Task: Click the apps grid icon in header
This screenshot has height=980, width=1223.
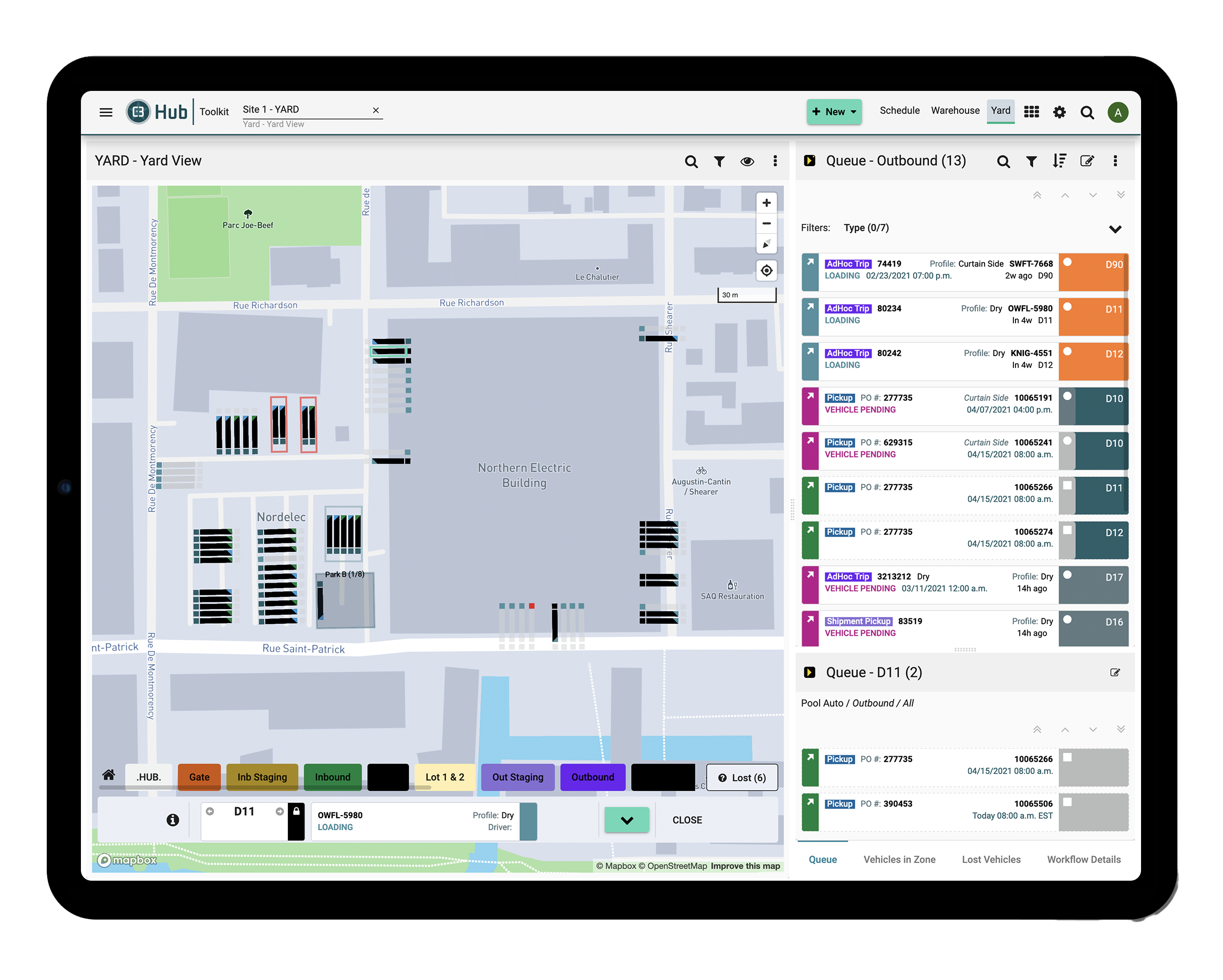Action: coord(1031,112)
